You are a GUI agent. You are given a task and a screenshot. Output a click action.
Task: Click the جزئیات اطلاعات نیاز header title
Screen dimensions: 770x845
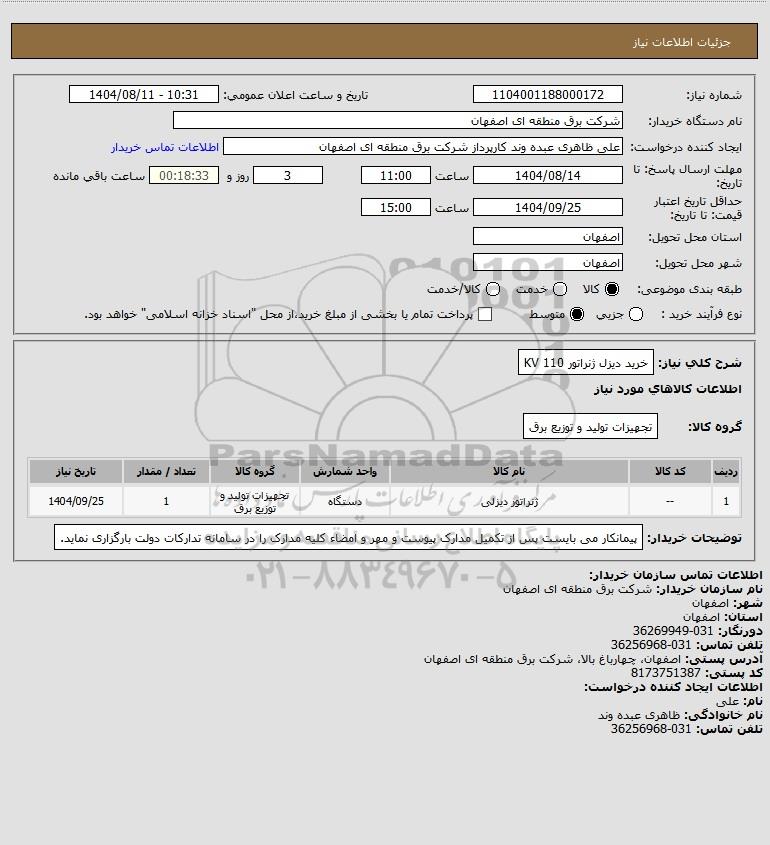(682, 42)
